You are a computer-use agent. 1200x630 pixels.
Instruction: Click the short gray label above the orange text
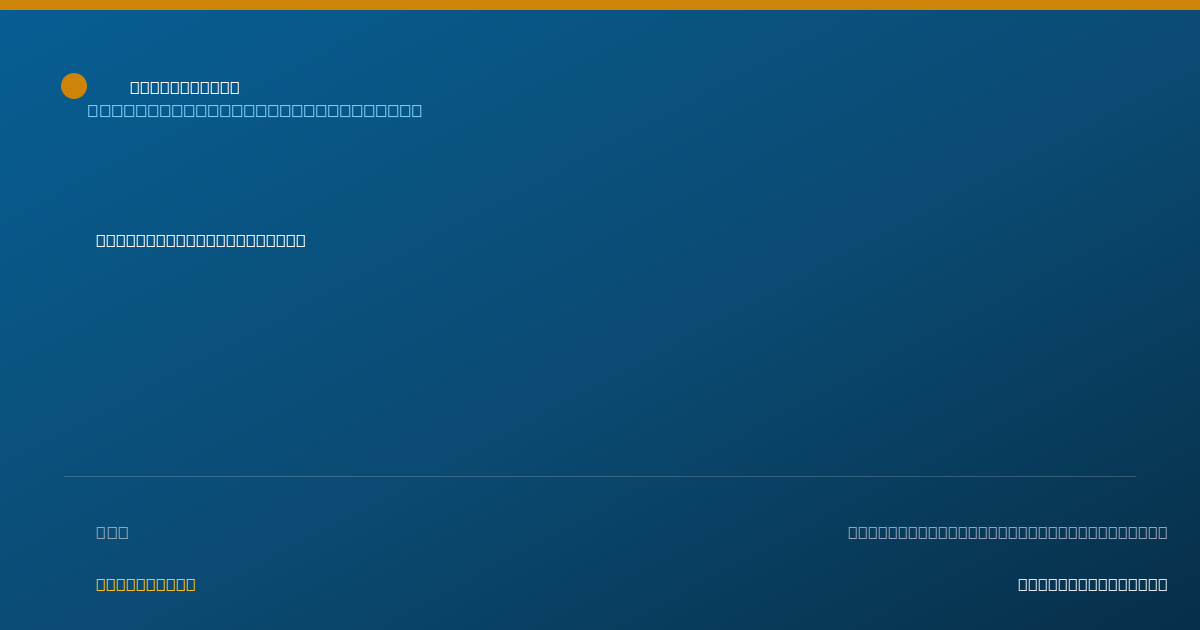[112, 532]
